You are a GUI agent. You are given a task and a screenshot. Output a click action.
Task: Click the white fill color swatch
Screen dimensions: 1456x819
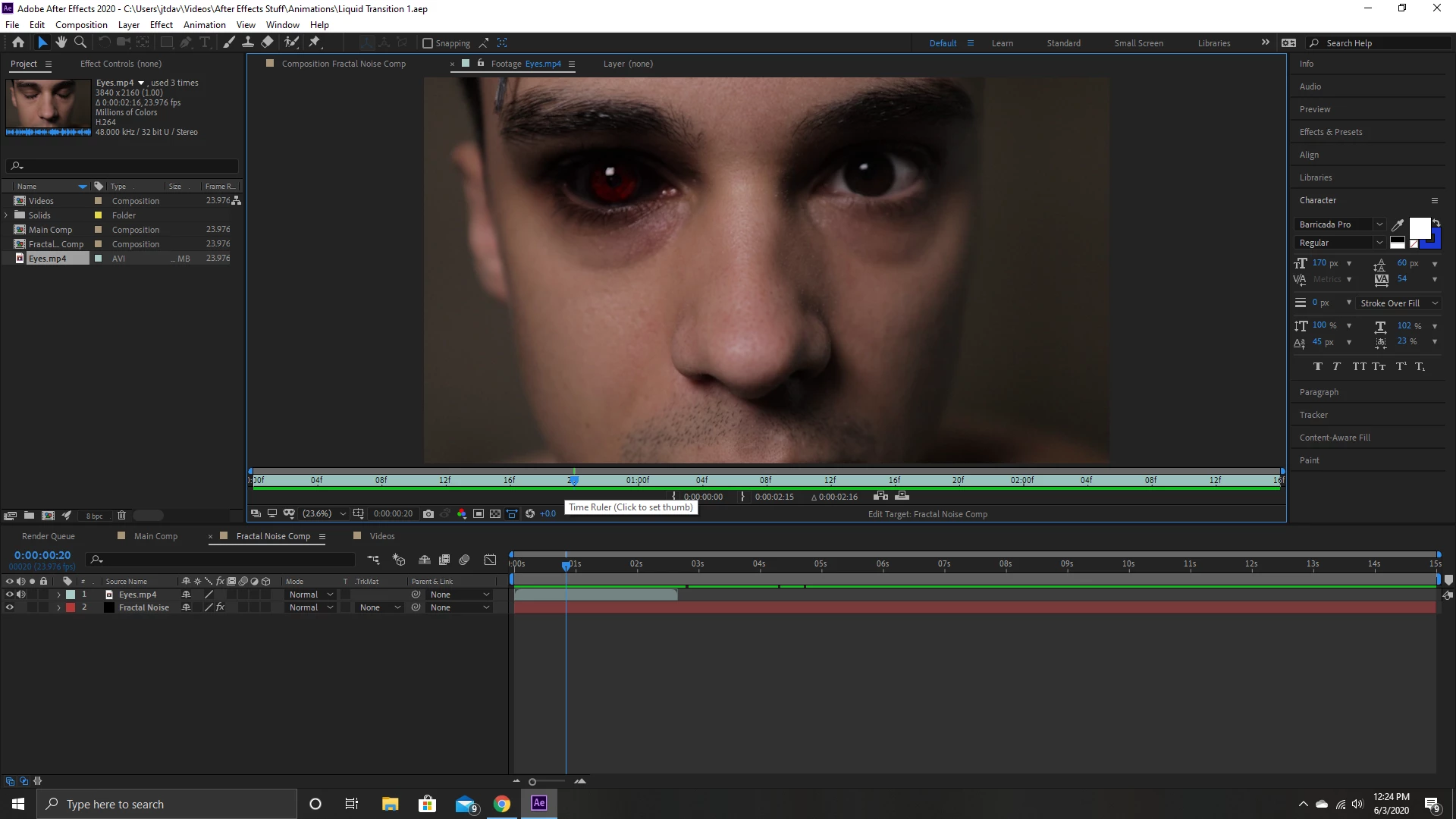tap(1419, 227)
